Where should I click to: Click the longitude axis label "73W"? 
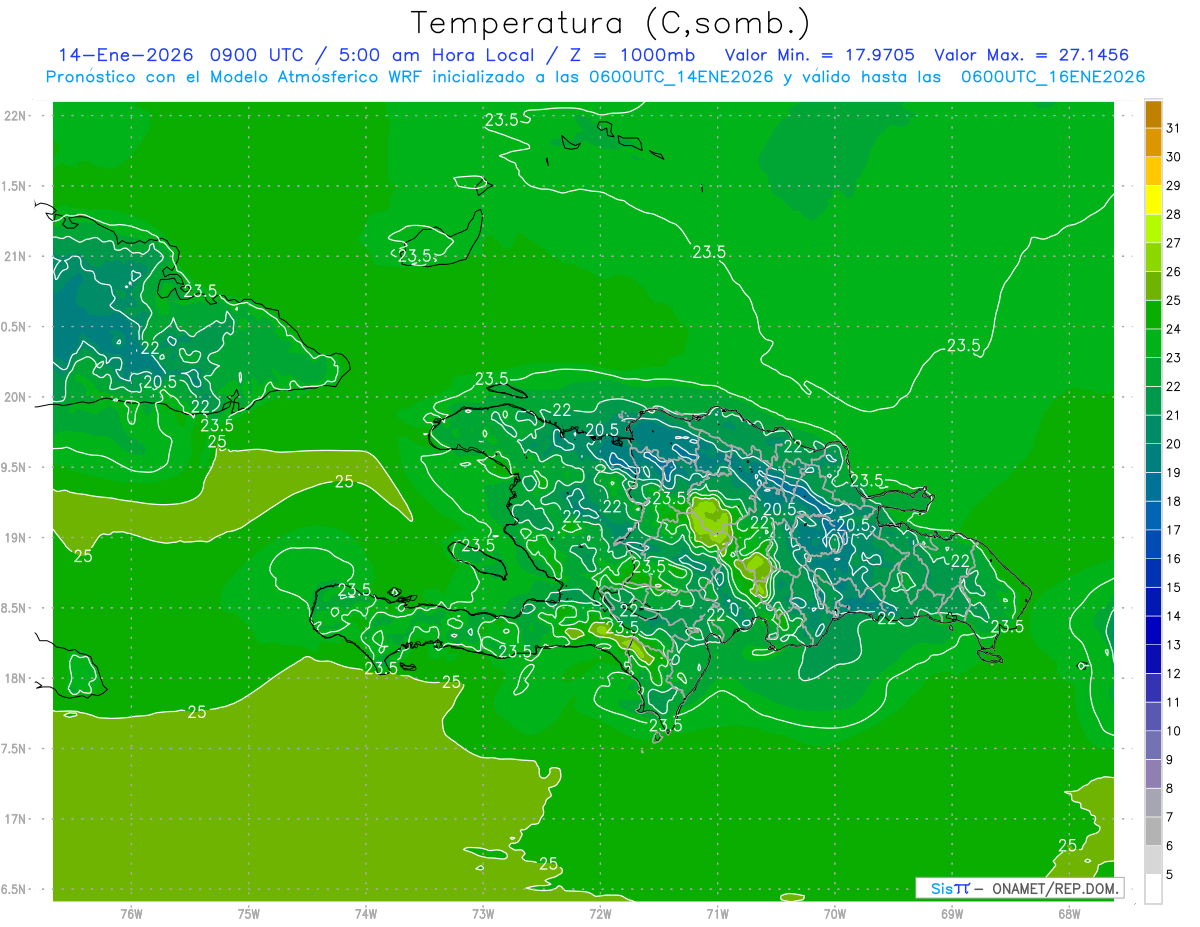pos(483,915)
